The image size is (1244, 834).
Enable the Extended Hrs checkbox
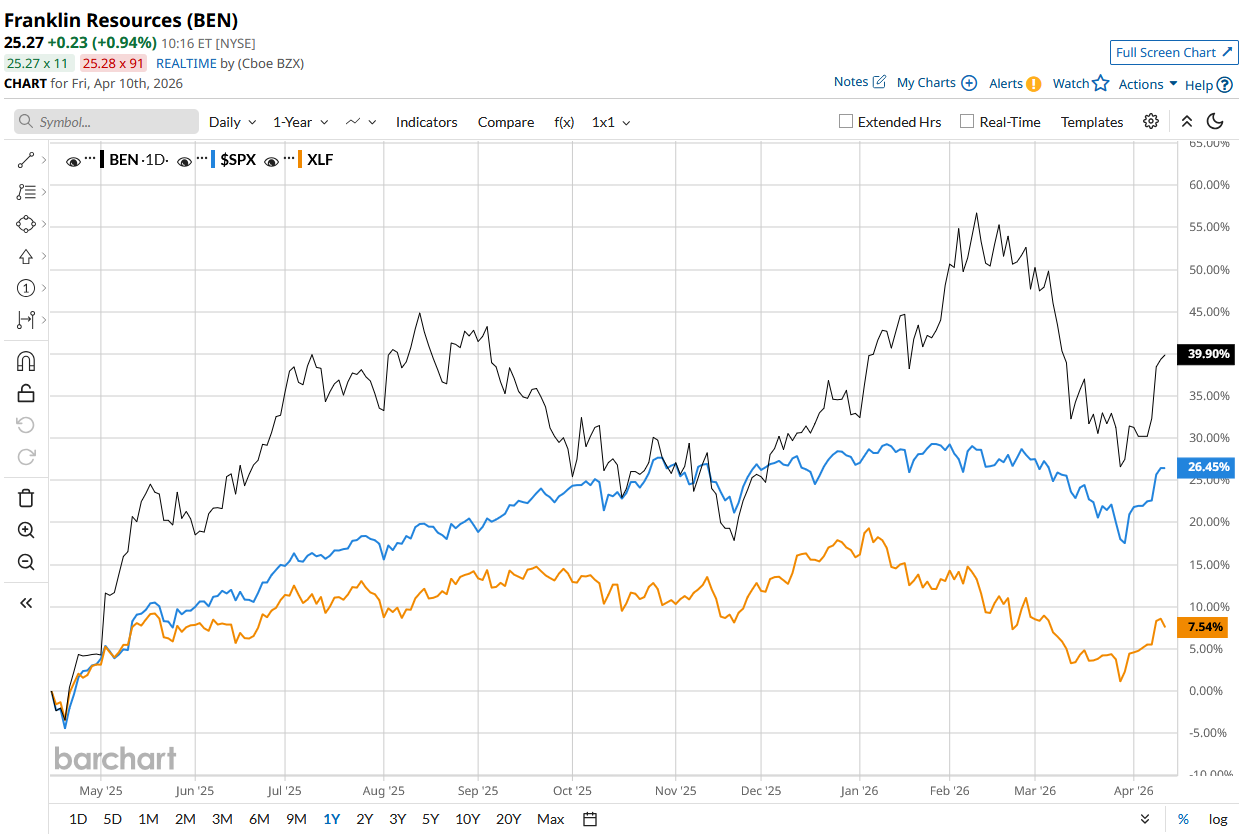(x=846, y=122)
